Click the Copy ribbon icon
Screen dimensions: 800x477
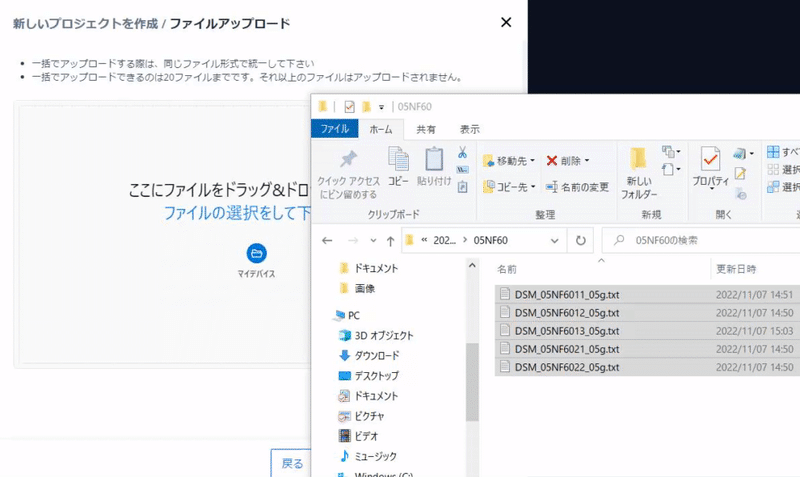pos(398,159)
